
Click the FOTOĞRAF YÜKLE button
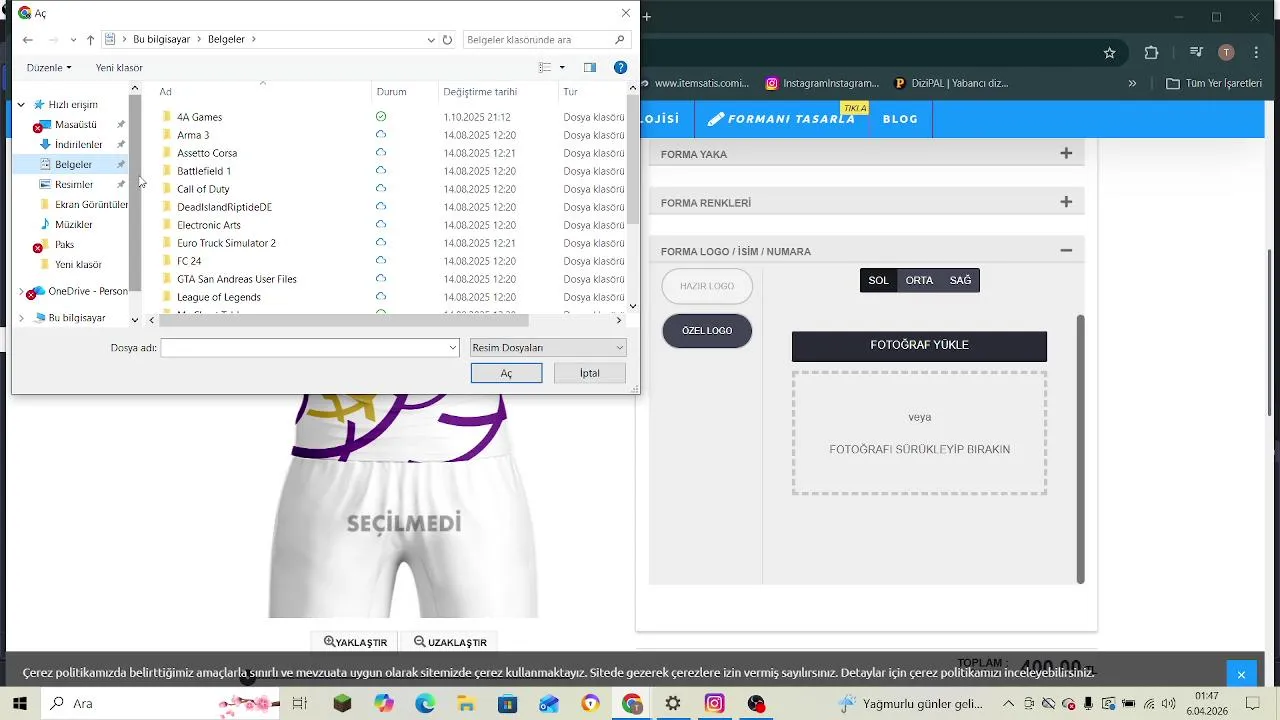[x=919, y=346]
